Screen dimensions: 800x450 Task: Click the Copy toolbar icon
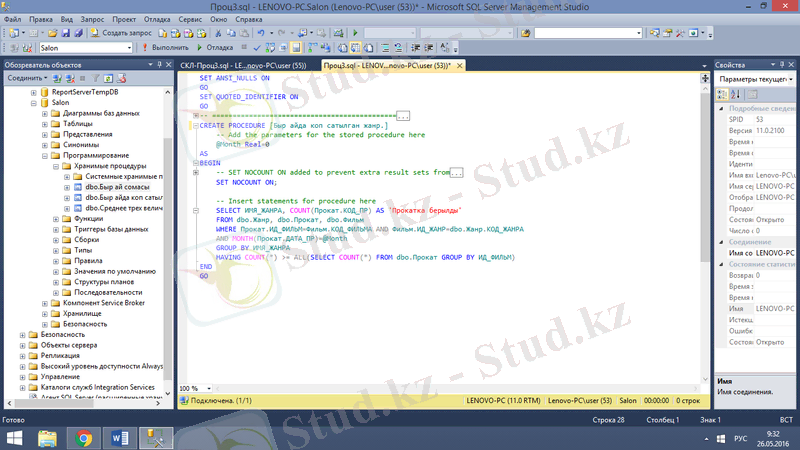[x=231, y=33]
